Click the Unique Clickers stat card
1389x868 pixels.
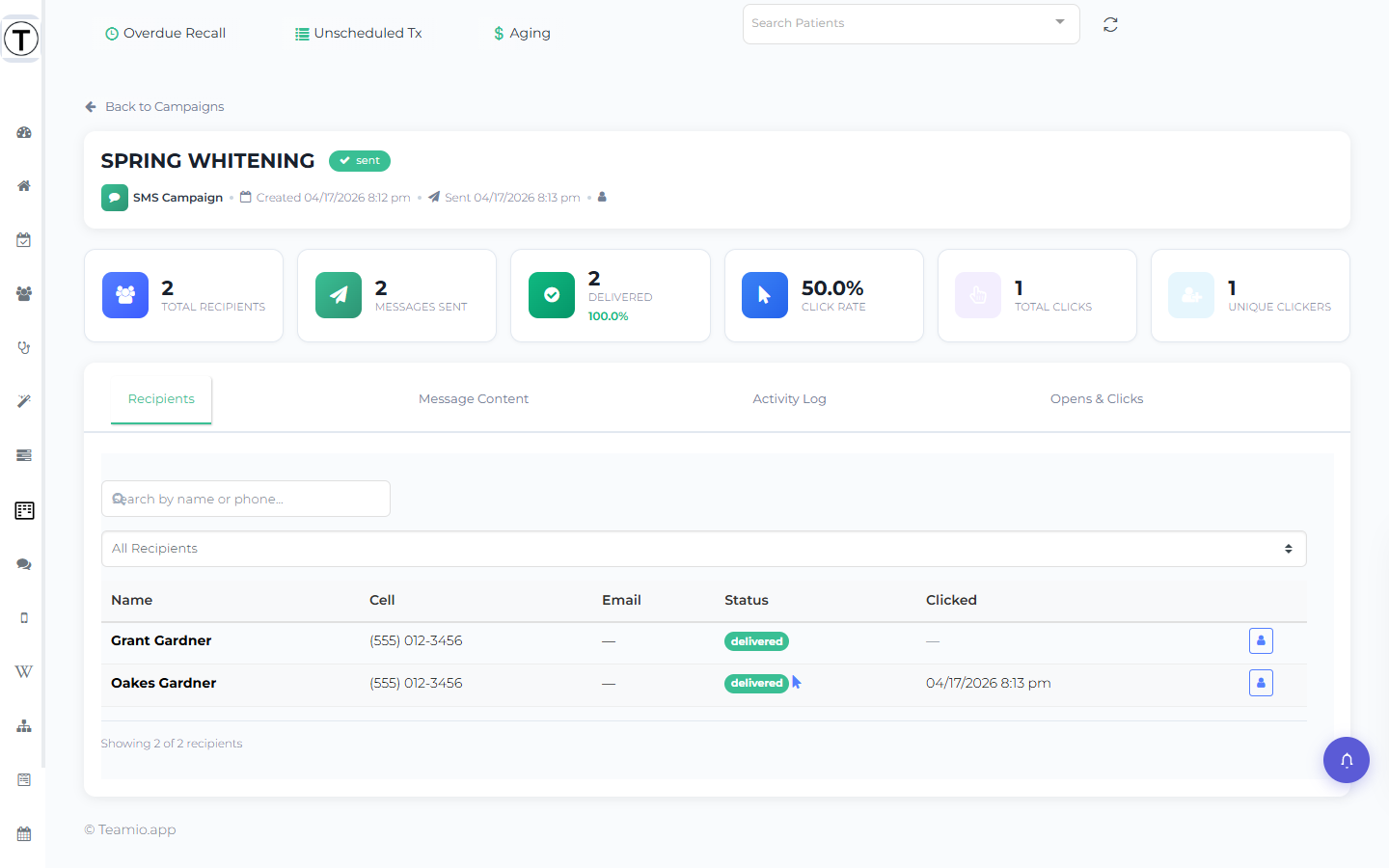point(1250,296)
